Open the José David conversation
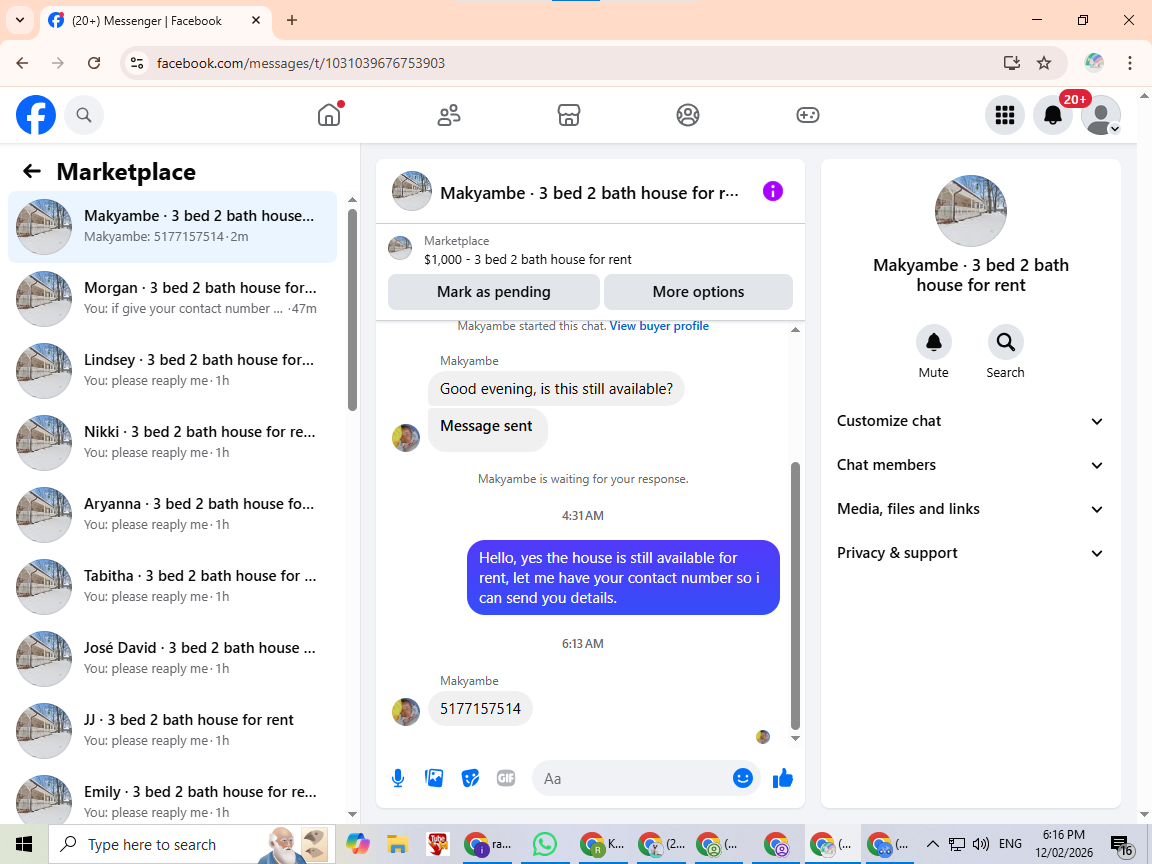The height and width of the screenshot is (864, 1152). pos(173,658)
